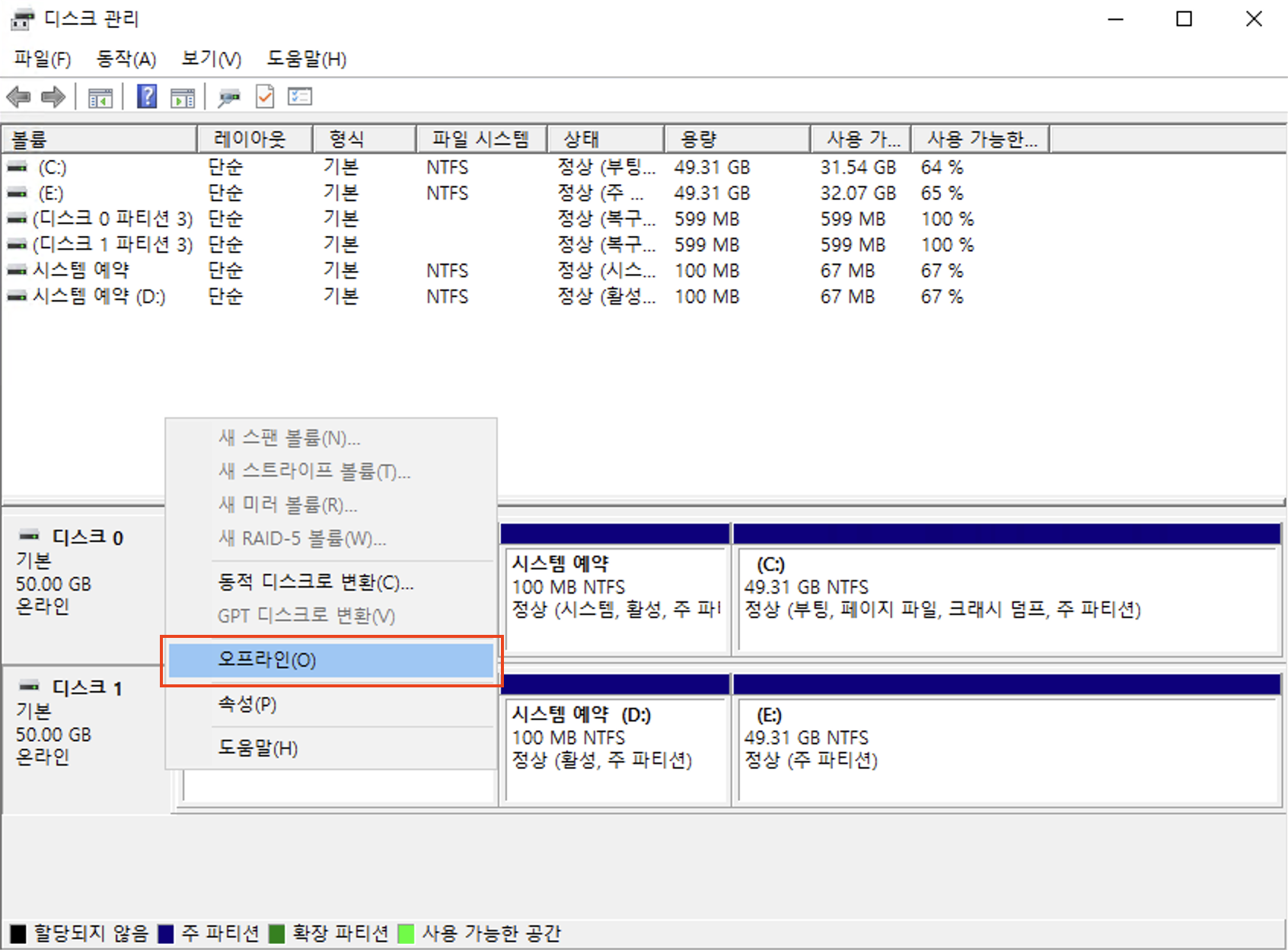Click the Forward arrow toolbar icon

click(53, 97)
